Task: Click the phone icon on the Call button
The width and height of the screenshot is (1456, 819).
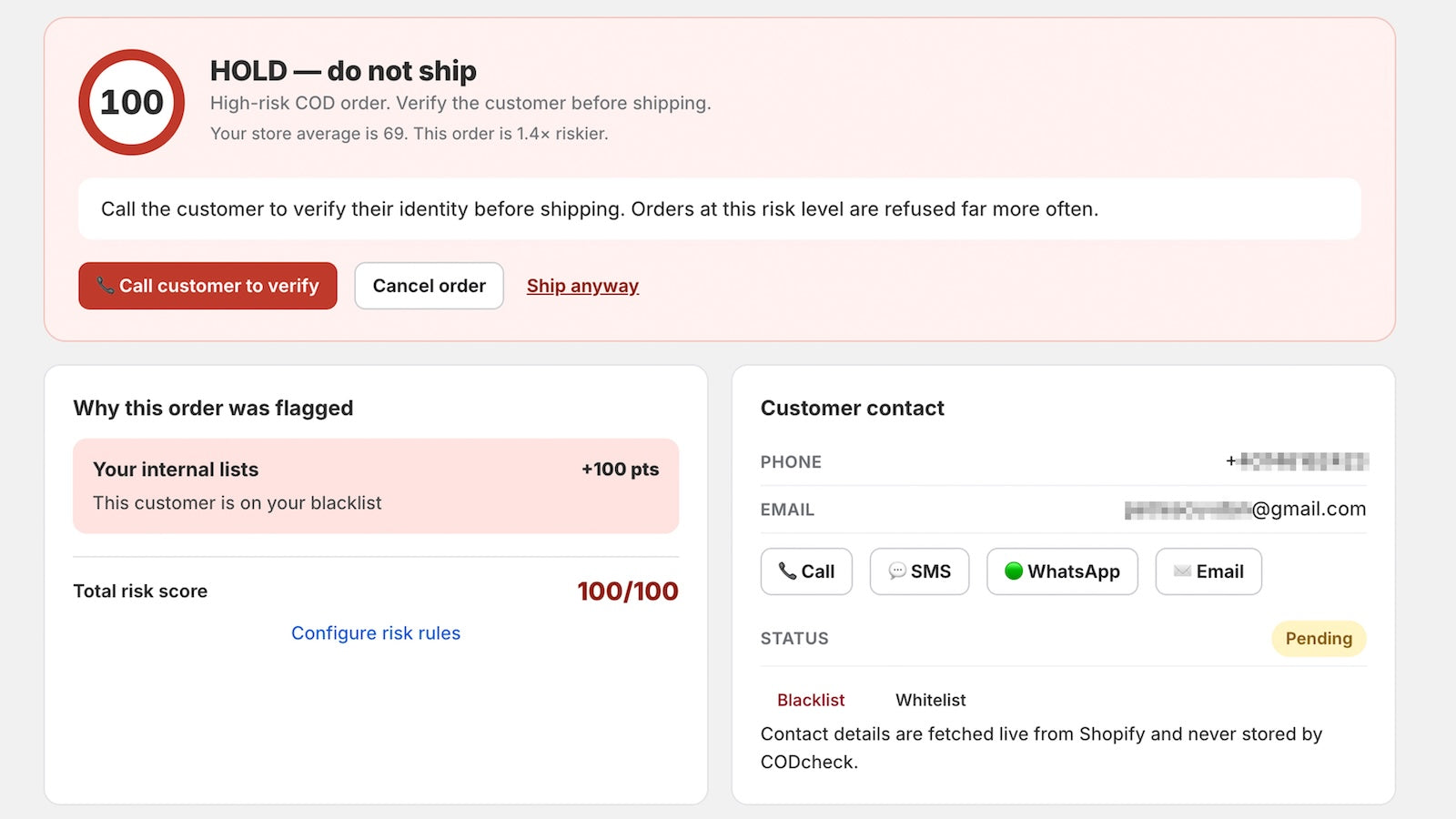Action: point(787,571)
